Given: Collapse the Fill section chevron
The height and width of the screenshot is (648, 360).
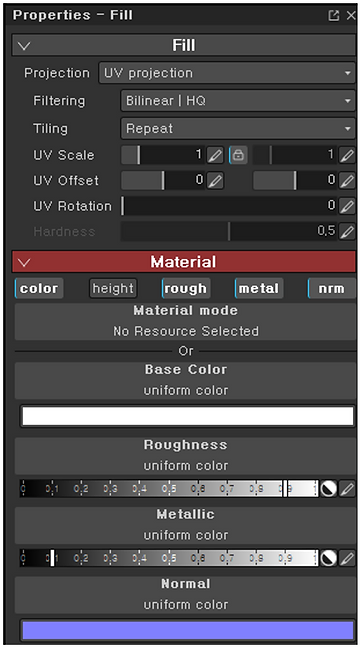Looking at the screenshot, I should click(24, 45).
